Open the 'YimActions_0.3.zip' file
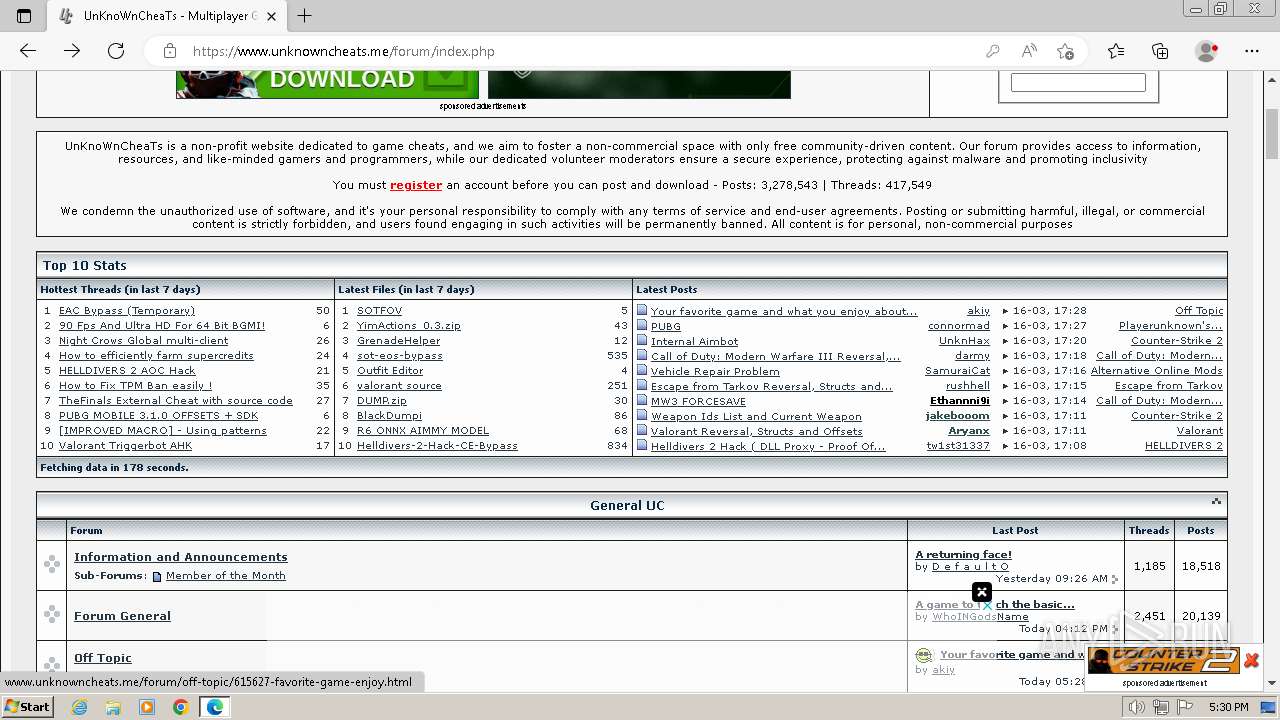1280x720 pixels. click(409, 326)
